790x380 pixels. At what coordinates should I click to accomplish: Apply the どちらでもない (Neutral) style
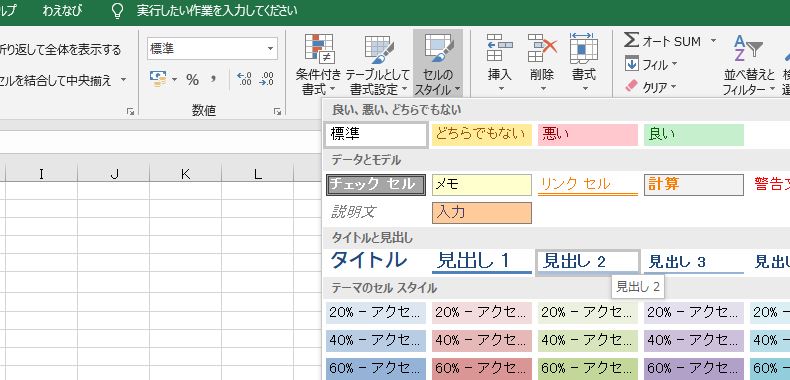pyautogui.click(x=482, y=135)
